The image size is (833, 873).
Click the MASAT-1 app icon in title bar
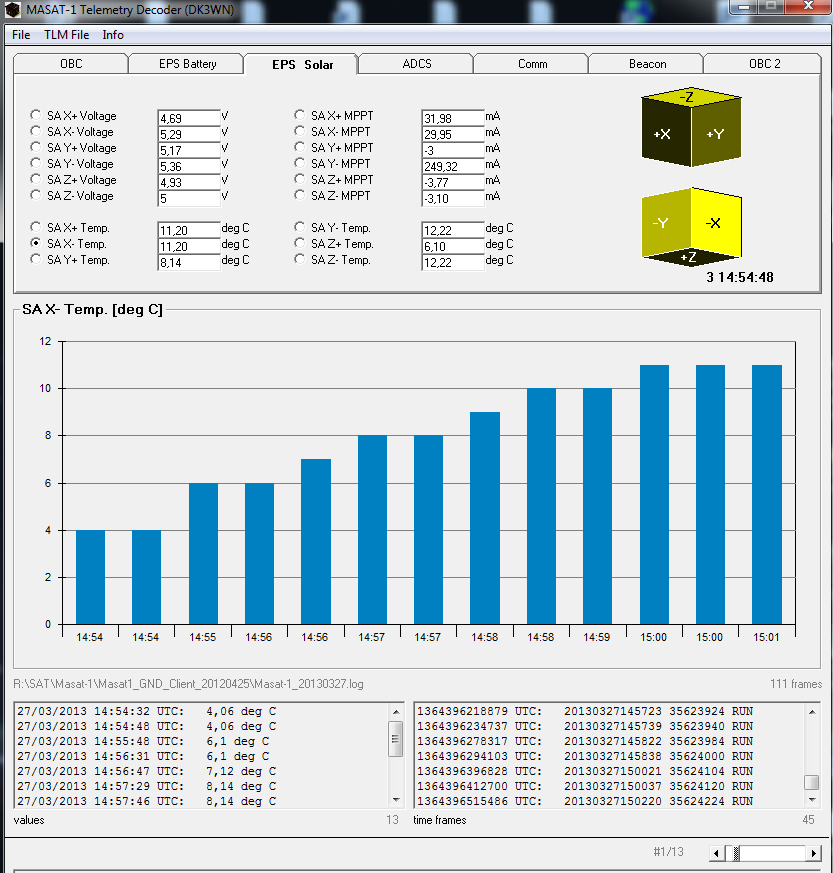tap(13, 10)
